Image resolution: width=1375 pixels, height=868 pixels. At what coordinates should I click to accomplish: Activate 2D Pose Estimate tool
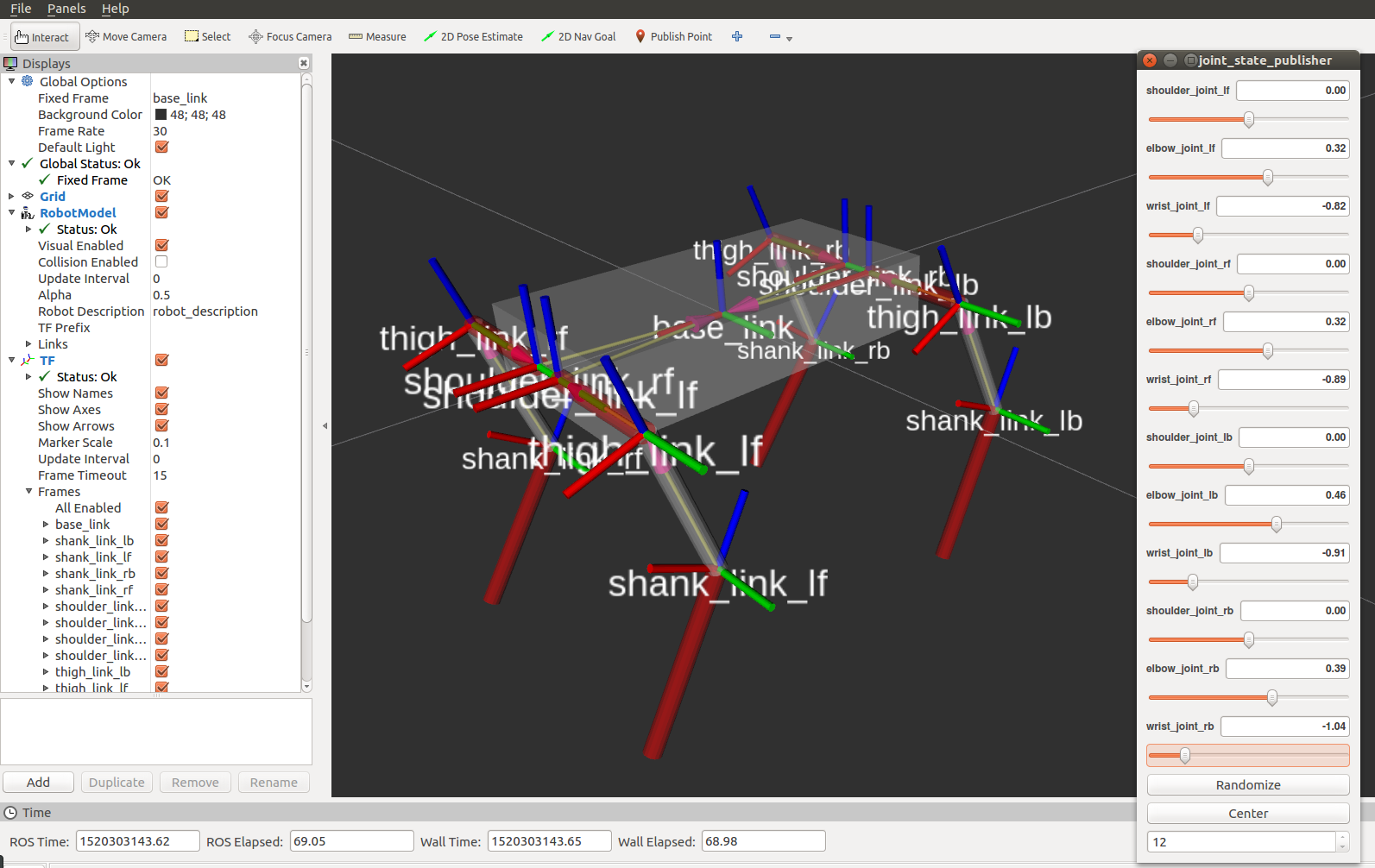[473, 36]
